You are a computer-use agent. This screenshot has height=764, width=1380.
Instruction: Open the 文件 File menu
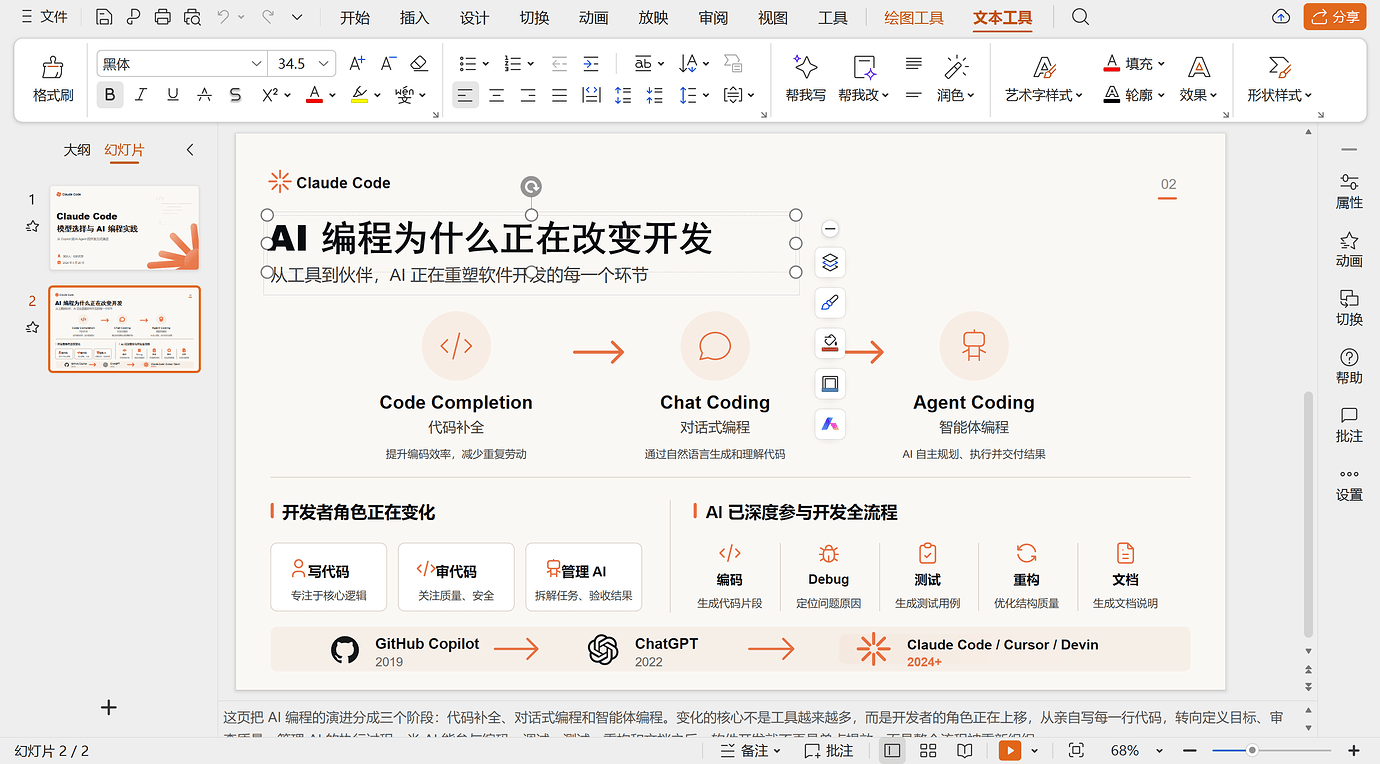coord(44,17)
